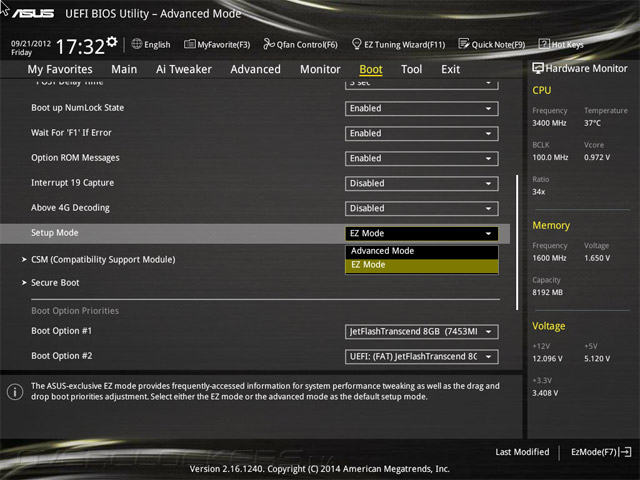This screenshot has width=640, height=480.
Task: Click the settings gear beside the clock
Action: tap(111, 42)
